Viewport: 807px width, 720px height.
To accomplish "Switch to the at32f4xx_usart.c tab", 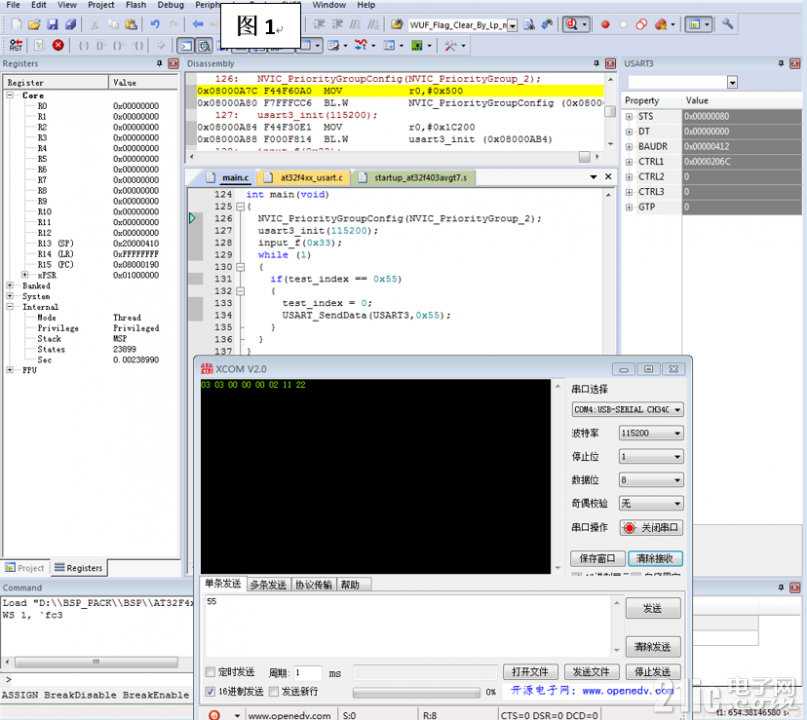I will click(x=305, y=178).
